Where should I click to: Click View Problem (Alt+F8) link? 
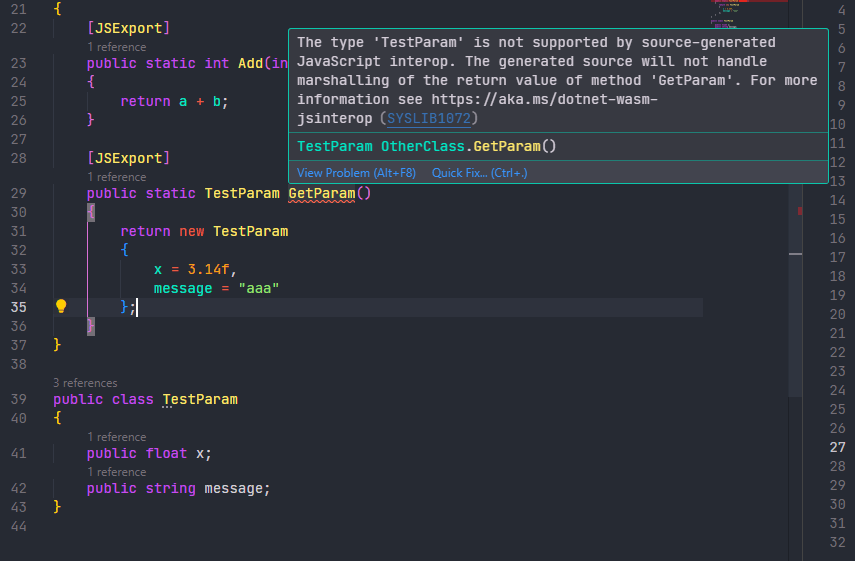point(356,173)
